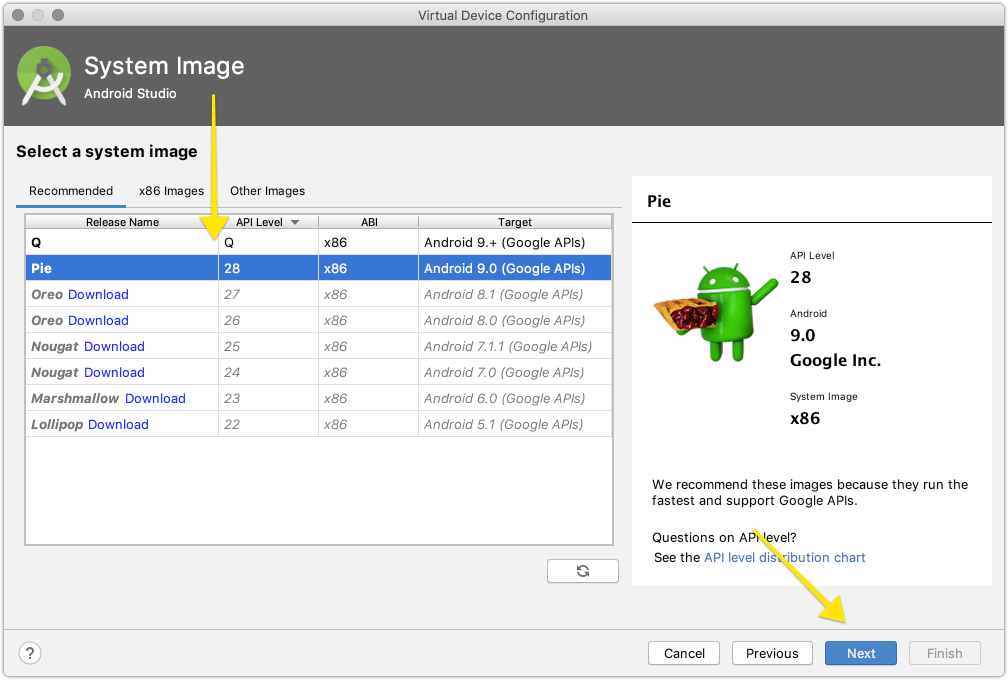
Task: Select the Q release row
Action: click(319, 242)
